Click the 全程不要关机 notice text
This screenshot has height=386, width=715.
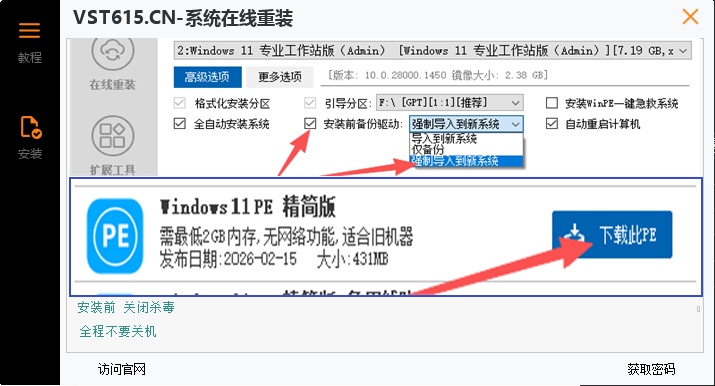pyautogui.click(x=118, y=331)
